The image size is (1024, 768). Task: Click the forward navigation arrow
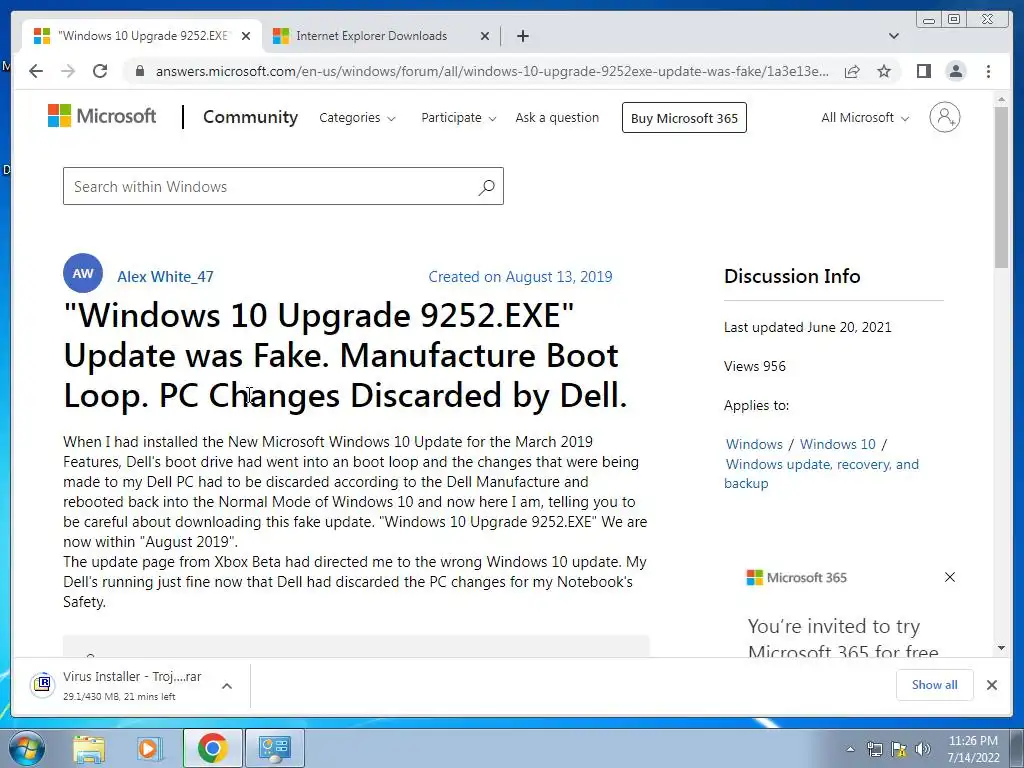(x=68, y=71)
